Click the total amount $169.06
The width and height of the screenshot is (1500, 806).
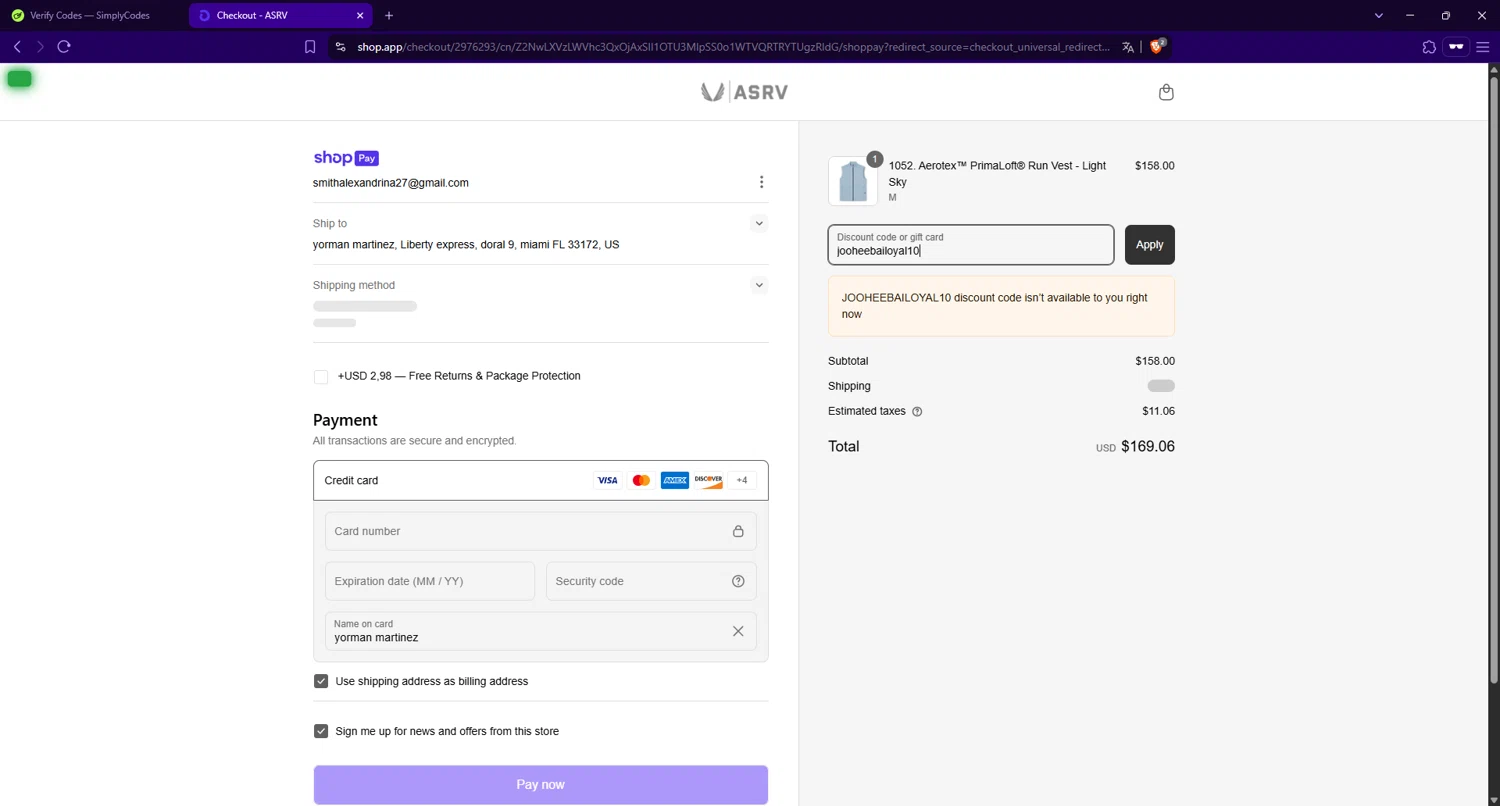coord(1148,447)
